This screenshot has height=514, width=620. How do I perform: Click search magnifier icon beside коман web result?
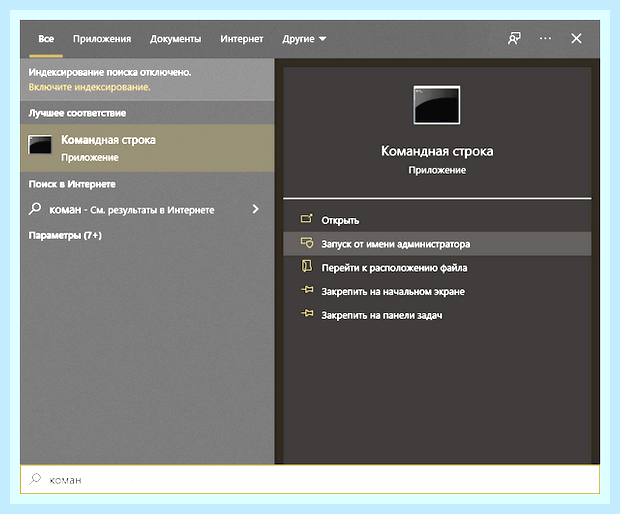[35, 208]
